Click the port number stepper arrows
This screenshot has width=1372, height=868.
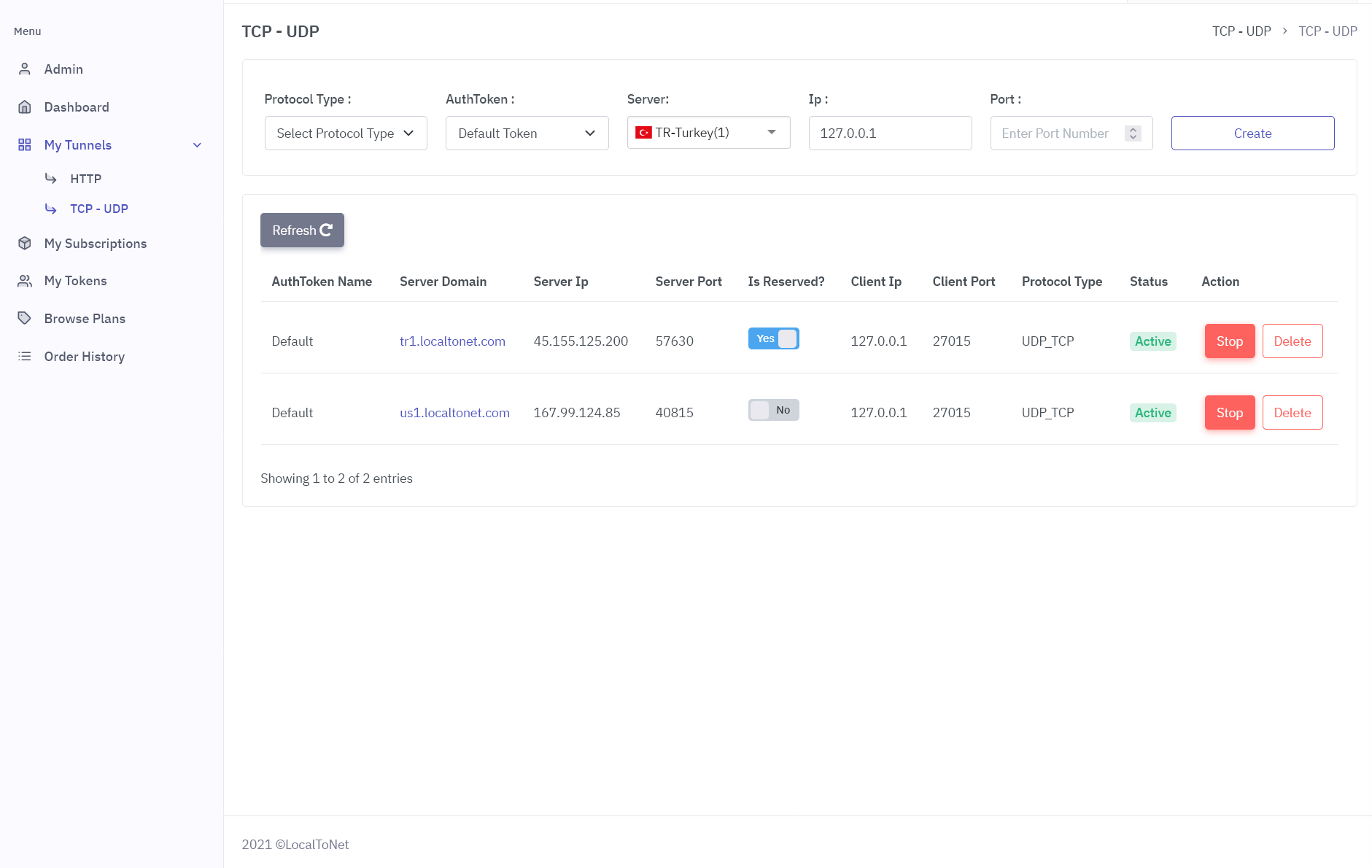point(1133,133)
